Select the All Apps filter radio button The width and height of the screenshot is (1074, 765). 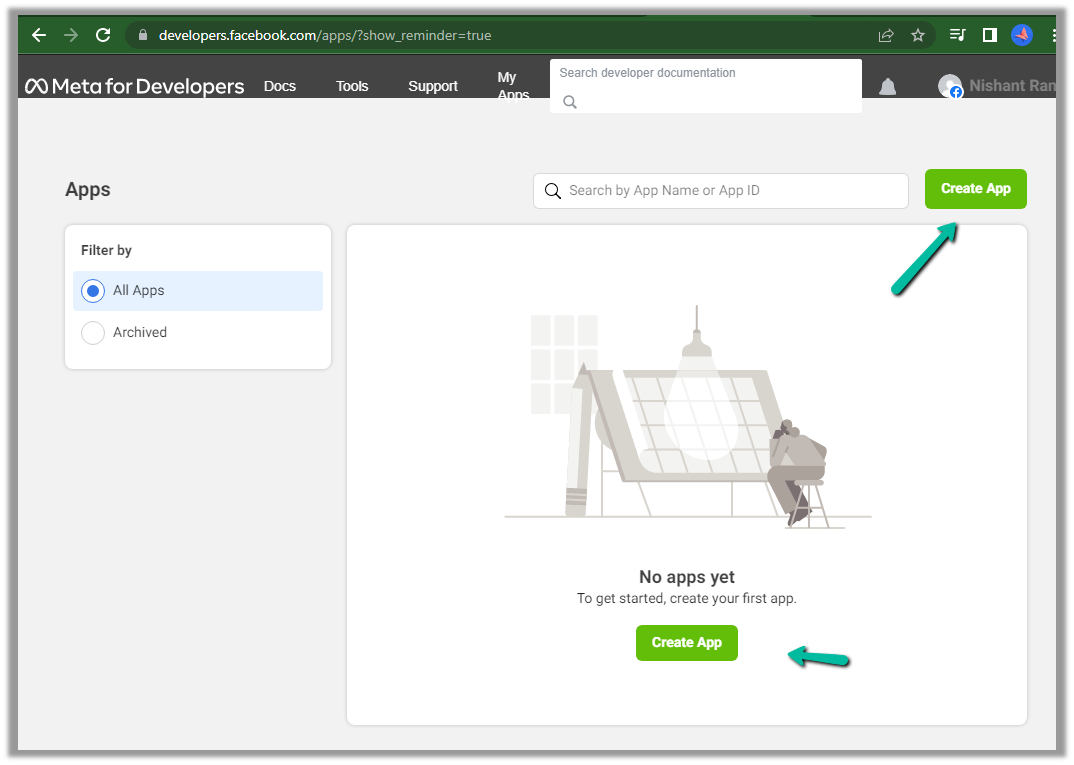93,291
